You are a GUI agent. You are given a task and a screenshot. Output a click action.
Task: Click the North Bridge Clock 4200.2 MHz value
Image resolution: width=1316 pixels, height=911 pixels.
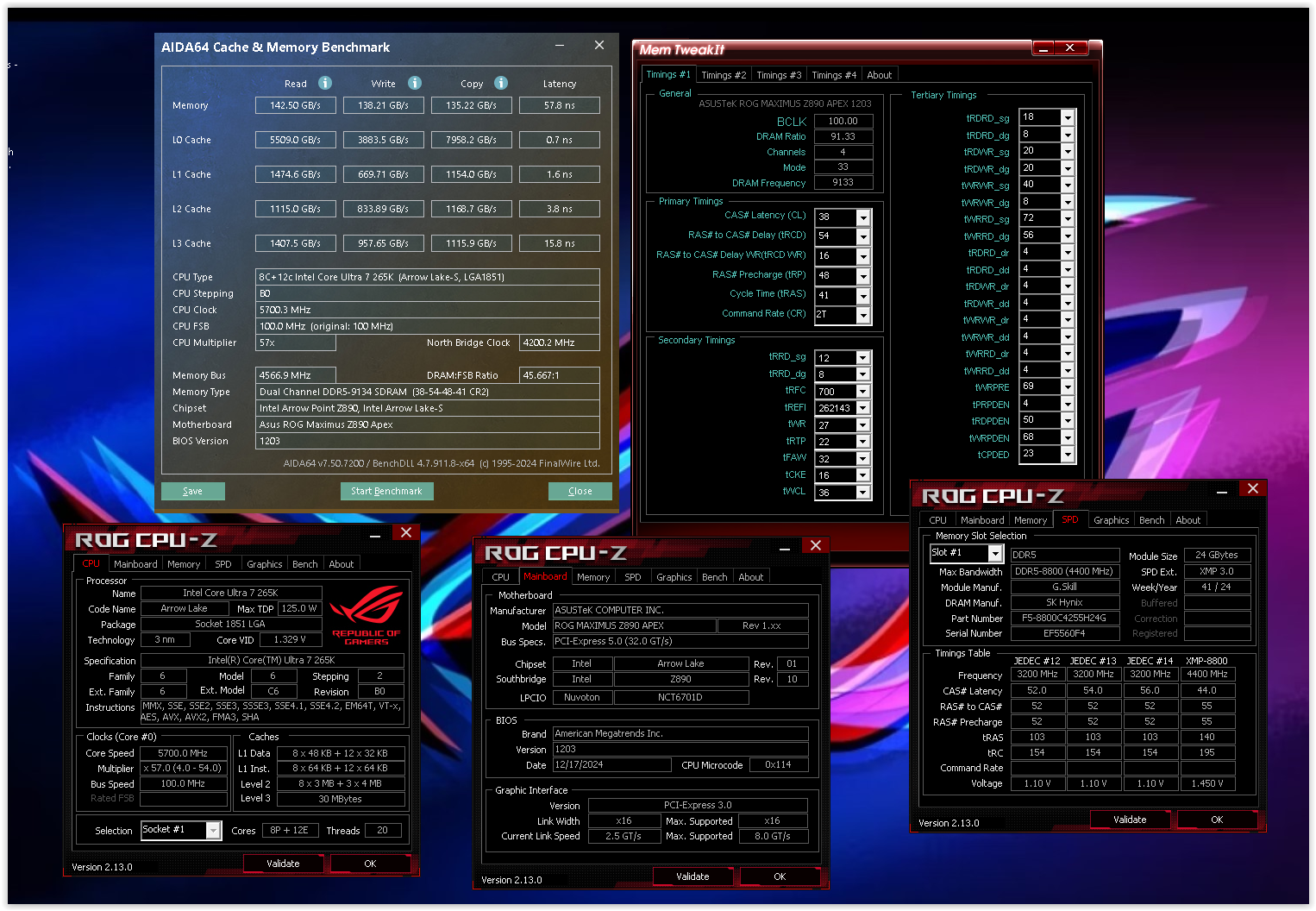[x=559, y=342]
